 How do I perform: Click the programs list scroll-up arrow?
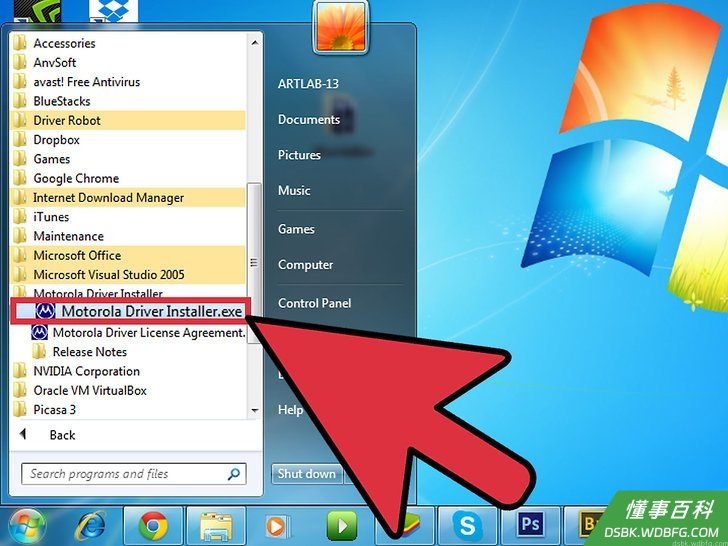(x=254, y=43)
